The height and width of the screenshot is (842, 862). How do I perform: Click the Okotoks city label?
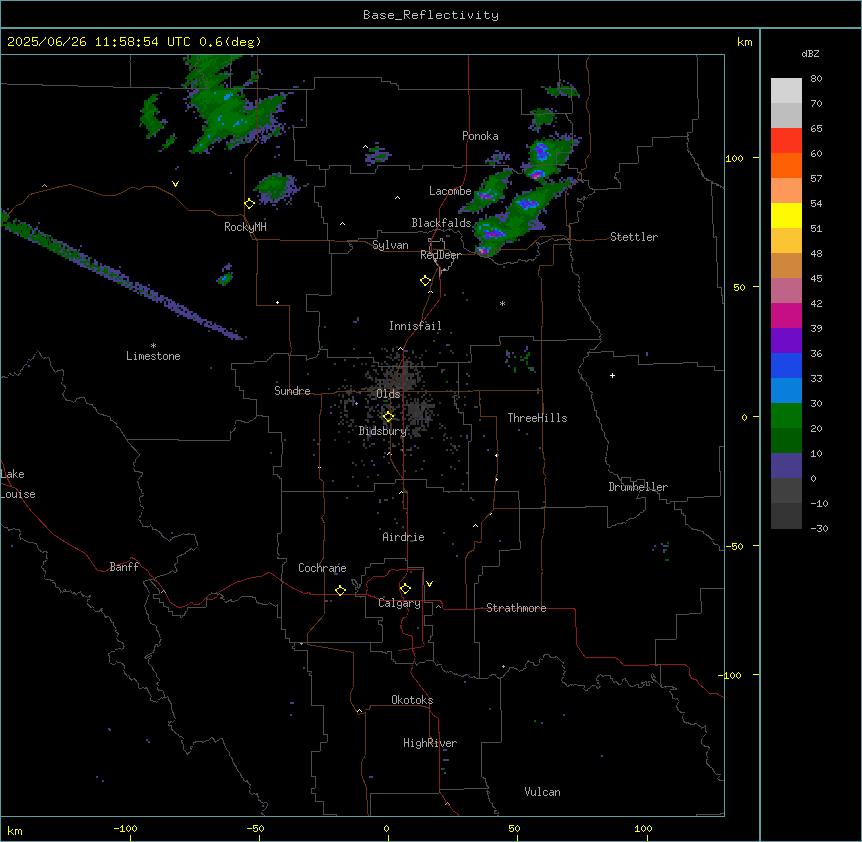(412, 700)
